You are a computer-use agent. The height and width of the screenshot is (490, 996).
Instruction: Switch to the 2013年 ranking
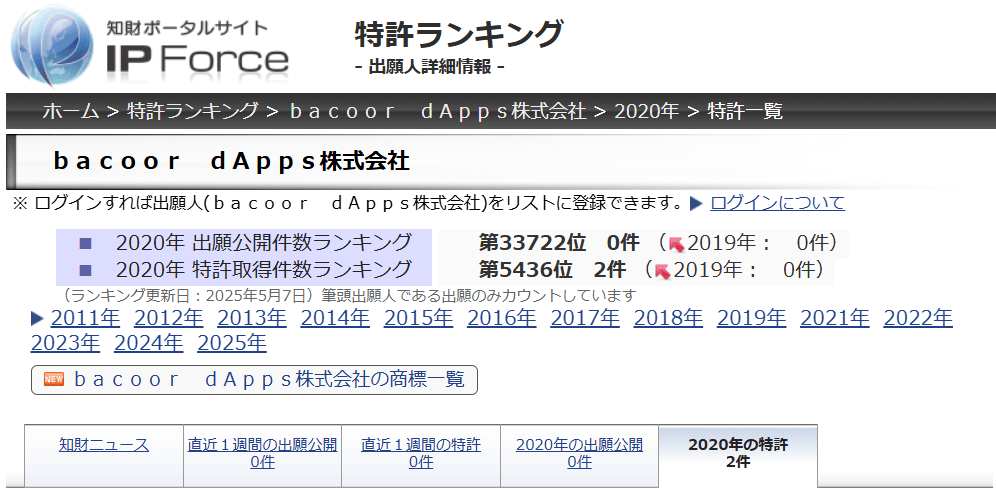click(x=252, y=318)
